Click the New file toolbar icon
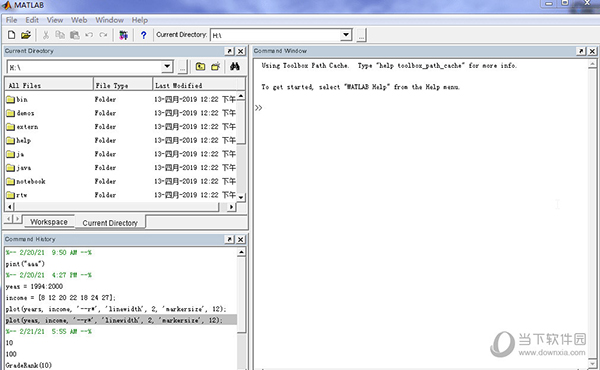Viewport: 600px width, 370px height. tap(11, 35)
